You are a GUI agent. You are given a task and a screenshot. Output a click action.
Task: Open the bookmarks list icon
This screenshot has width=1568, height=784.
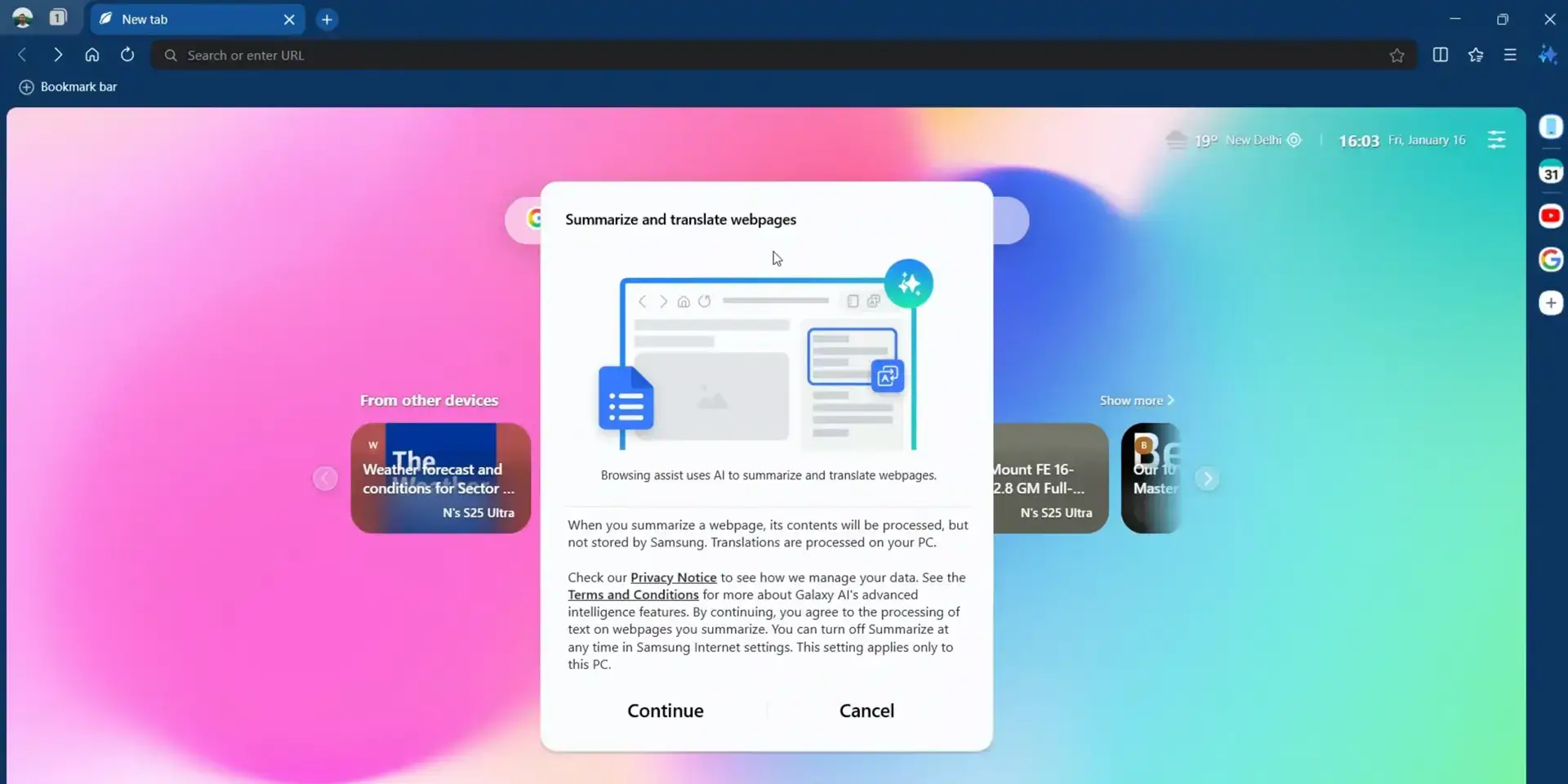1476,55
